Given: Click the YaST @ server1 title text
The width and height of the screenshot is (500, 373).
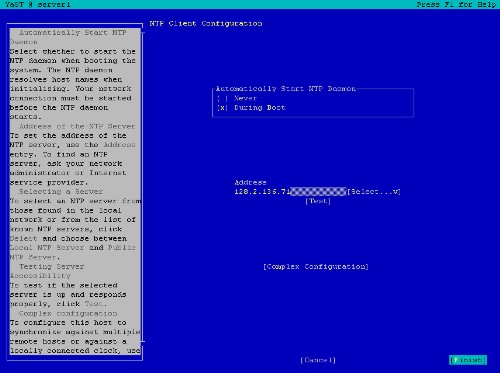Looking at the screenshot, I should click(x=38, y=5).
